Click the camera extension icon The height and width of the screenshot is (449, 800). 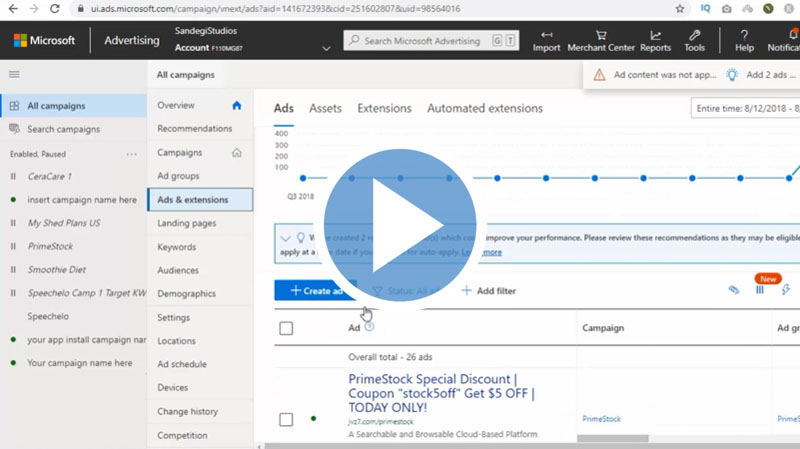click(x=727, y=9)
